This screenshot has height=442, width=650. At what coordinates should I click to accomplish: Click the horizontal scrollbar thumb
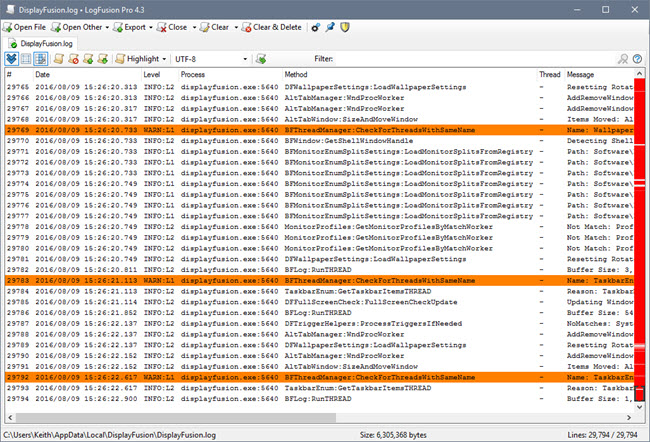pos(176,418)
